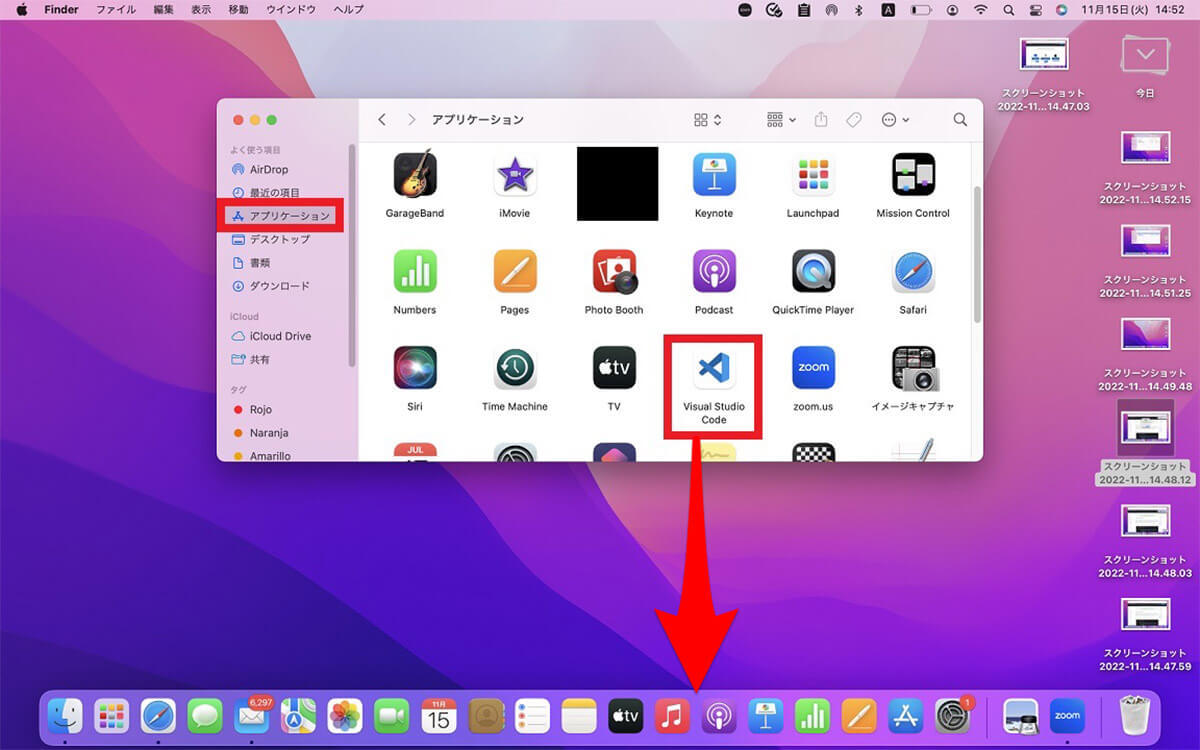Open the ウインドウ menu
This screenshot has width=1200, height=750.
(291, 9)
